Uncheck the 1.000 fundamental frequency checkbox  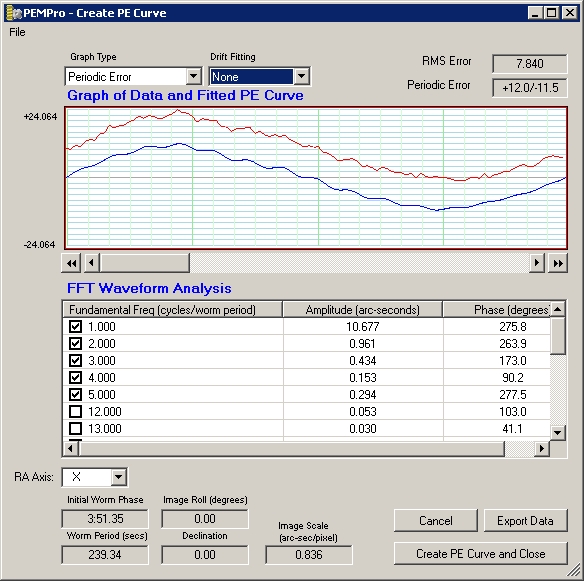pyautogui.click(x=76, y=327)
